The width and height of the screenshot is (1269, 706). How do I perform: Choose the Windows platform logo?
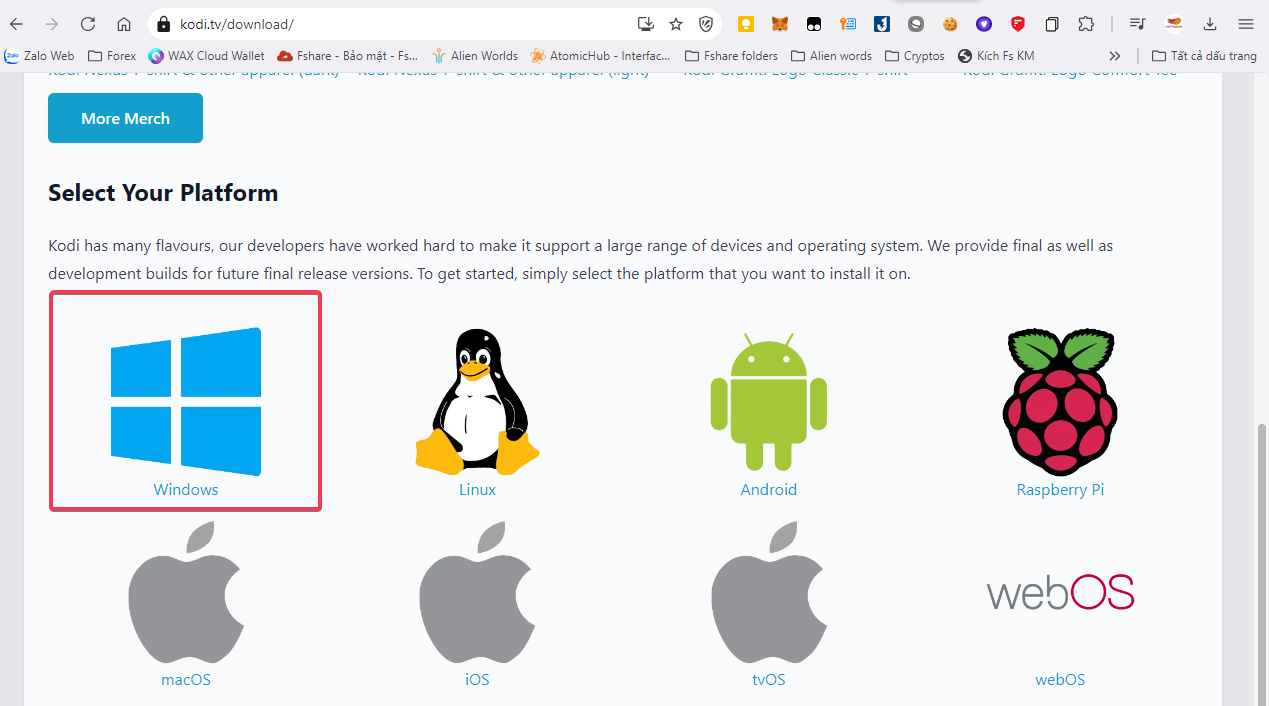(186, 401)
